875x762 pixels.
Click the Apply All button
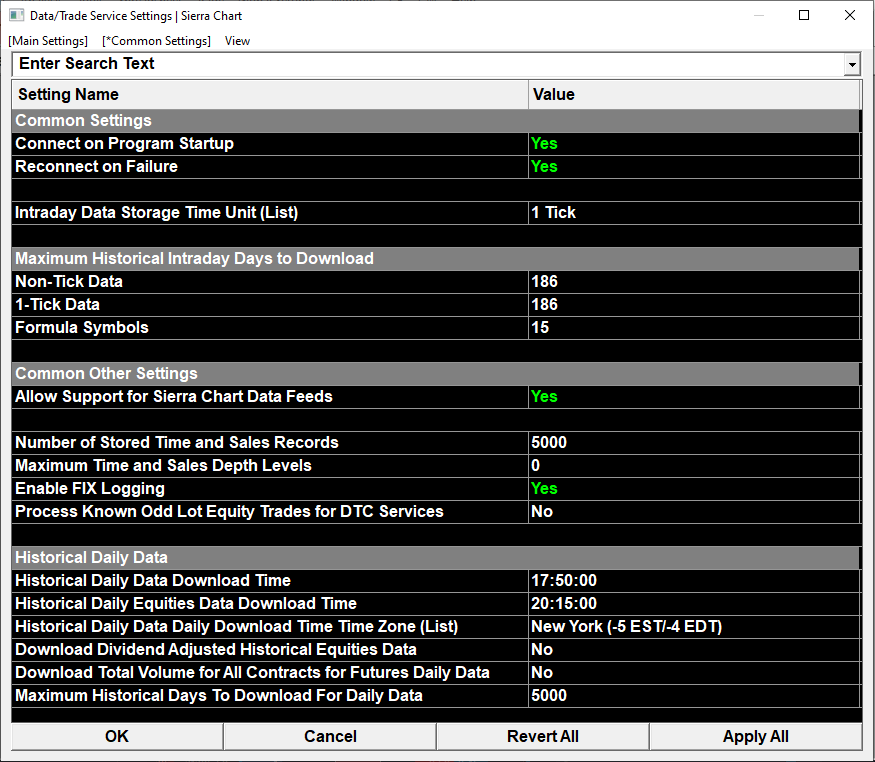(x=756, y=736)
